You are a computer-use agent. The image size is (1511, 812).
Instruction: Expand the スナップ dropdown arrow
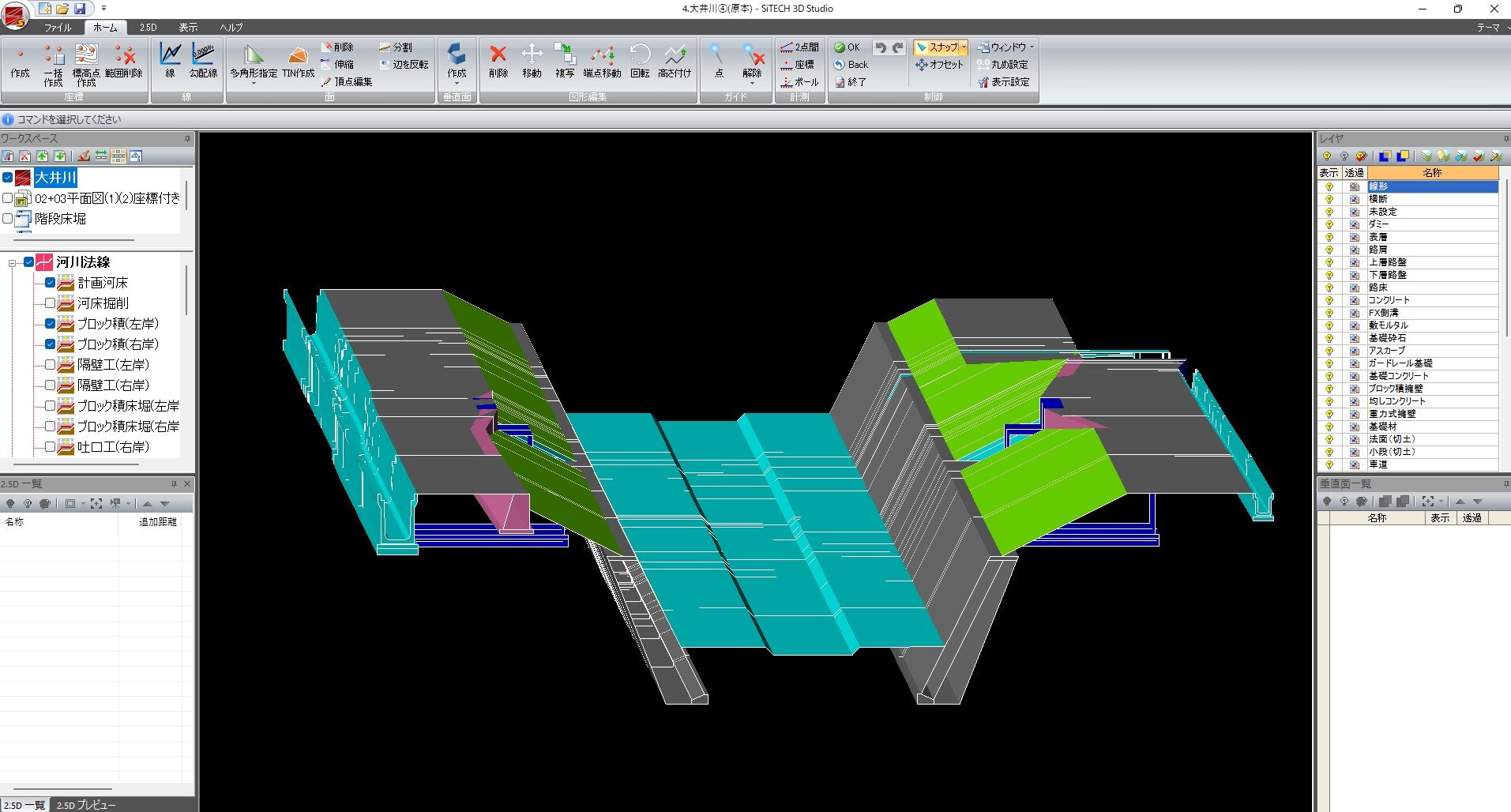(964, 47)
